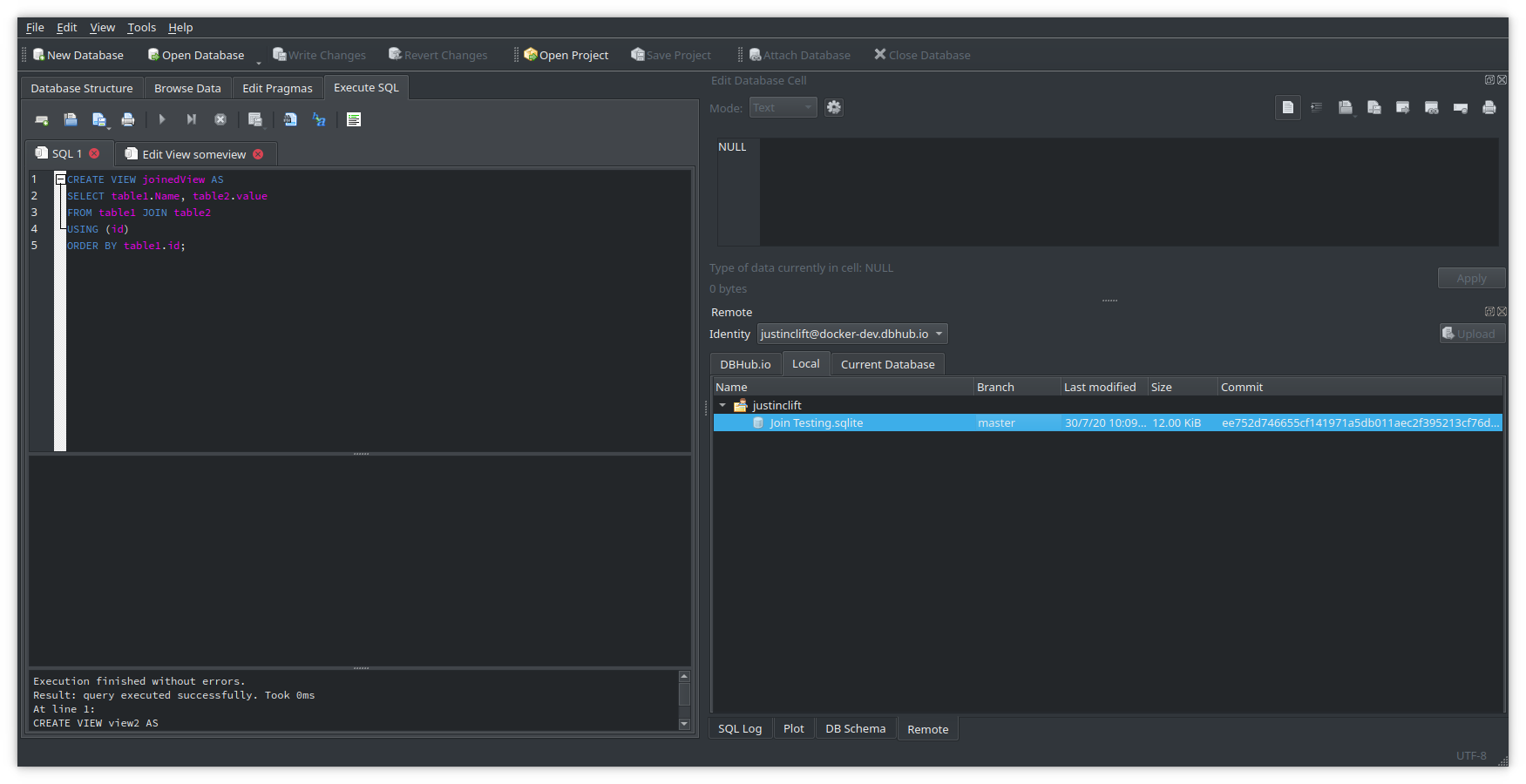
Task: Open cell editor settings gear
Action: 833,107
